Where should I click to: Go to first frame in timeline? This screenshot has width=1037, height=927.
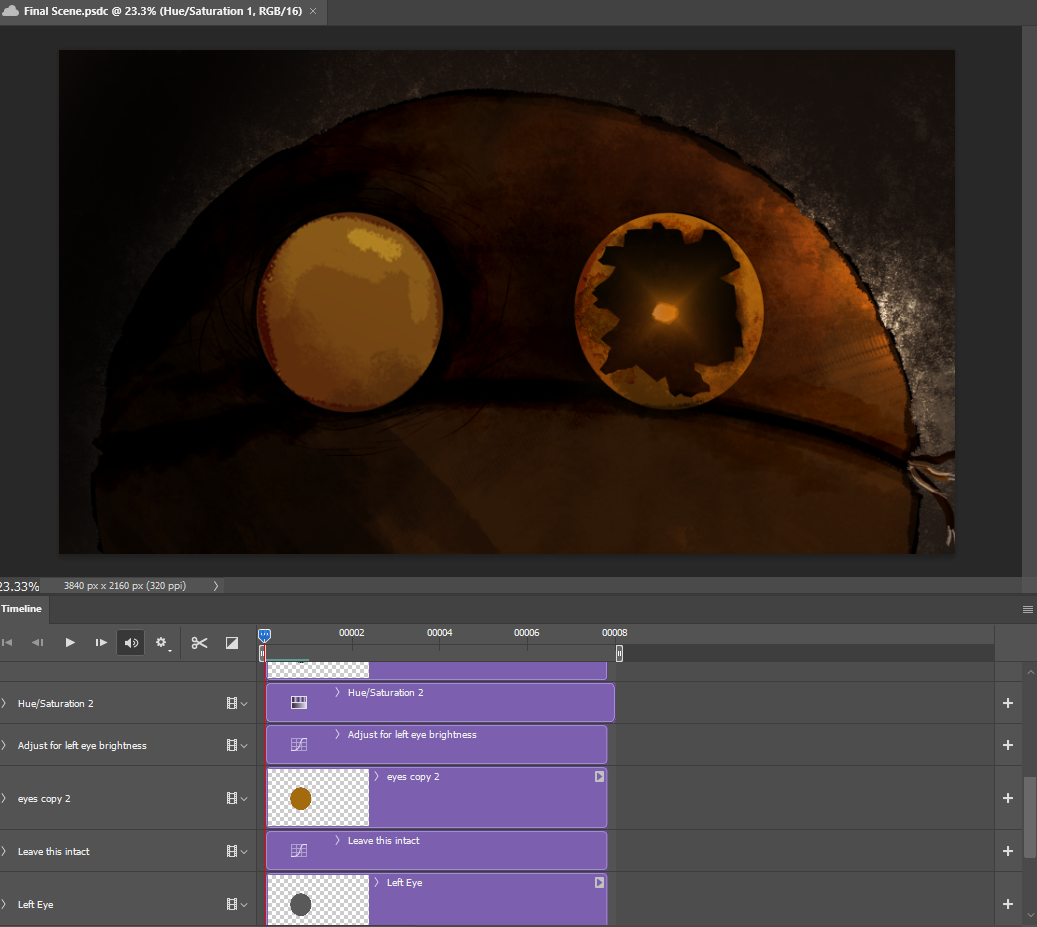(7, 643)
